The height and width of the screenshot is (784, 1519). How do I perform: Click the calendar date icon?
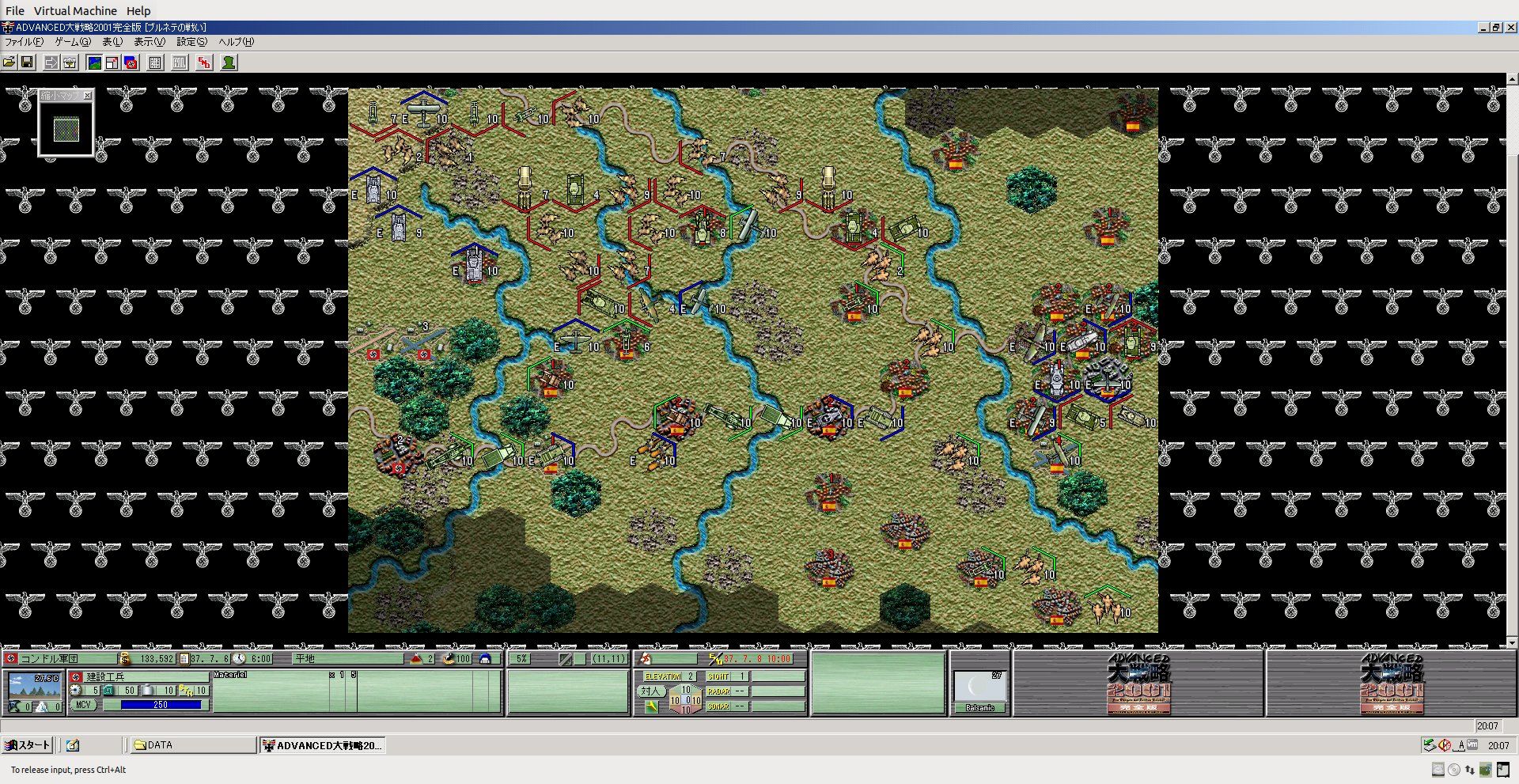[184, 658]
